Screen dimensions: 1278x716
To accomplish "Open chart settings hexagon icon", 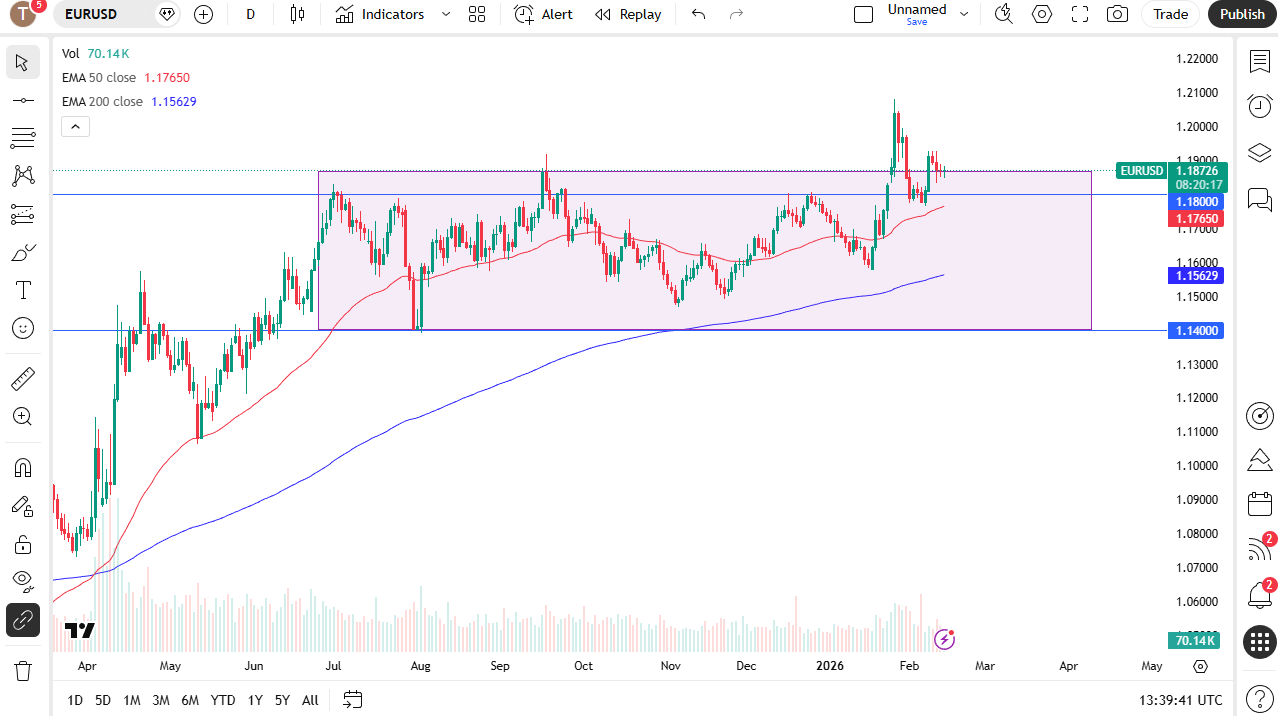I will click(1042, 14).
